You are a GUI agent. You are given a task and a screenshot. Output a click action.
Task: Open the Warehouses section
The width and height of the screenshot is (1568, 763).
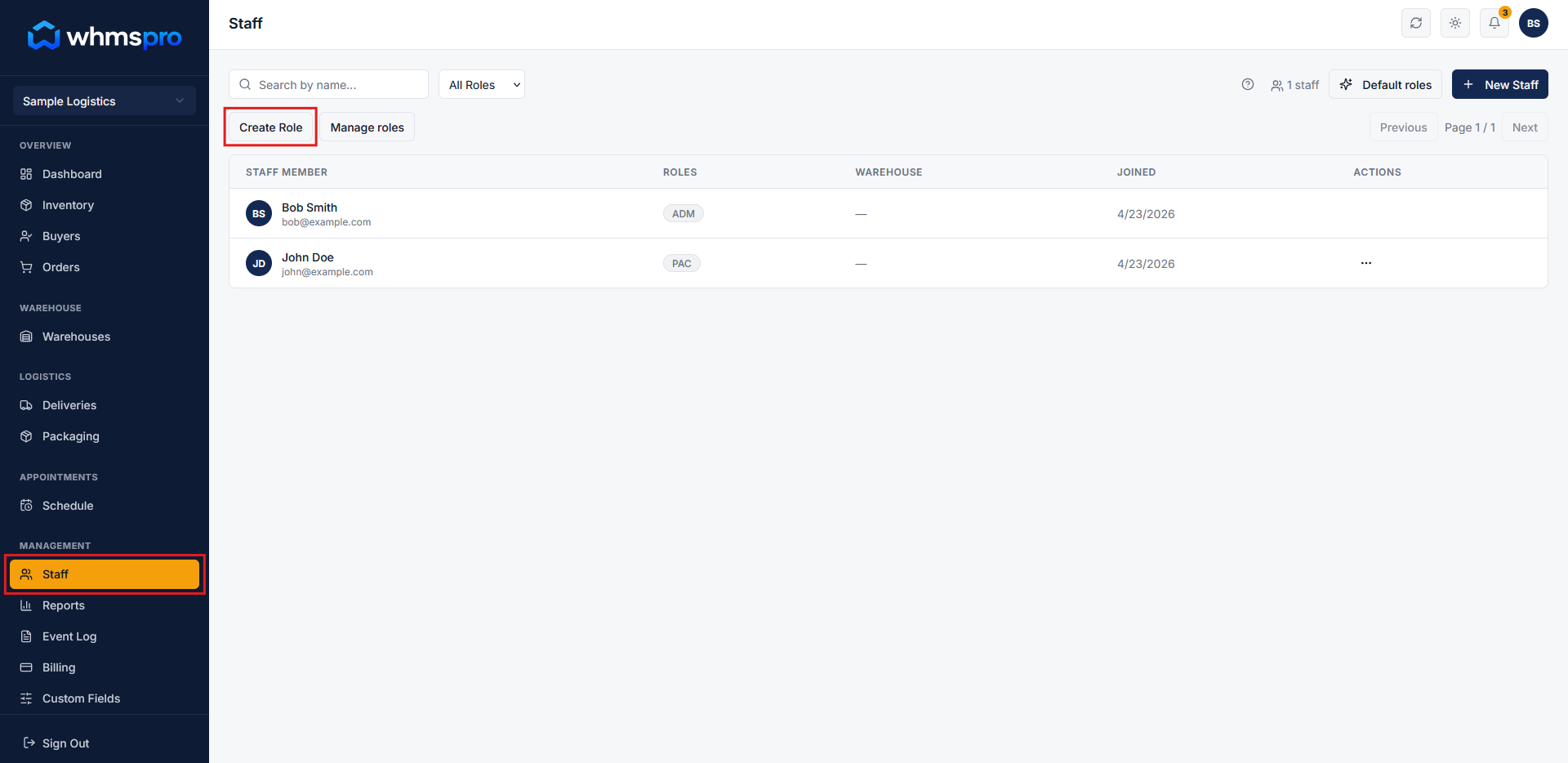click(105, 337)
